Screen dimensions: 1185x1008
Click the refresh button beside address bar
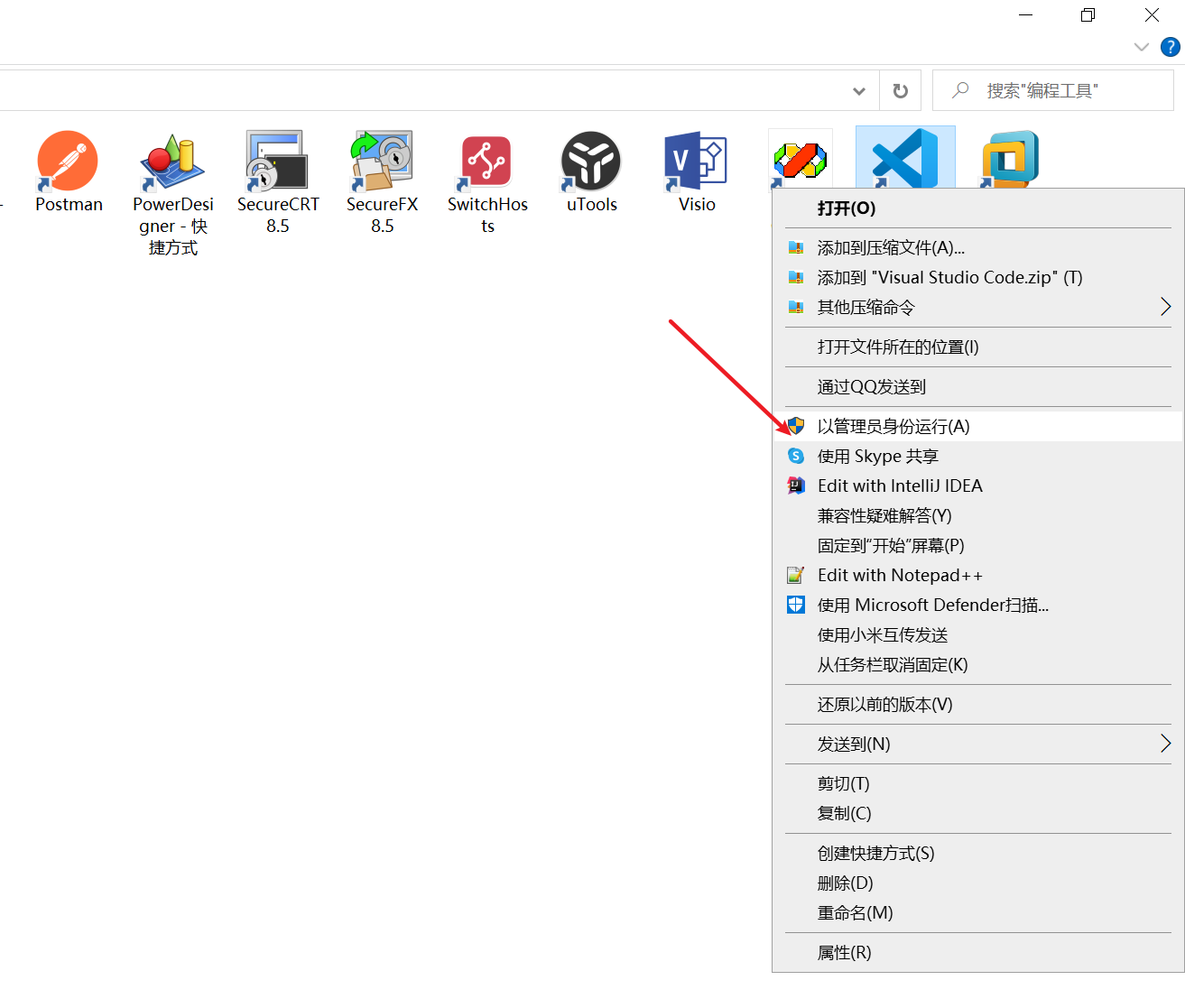[900, 90]
